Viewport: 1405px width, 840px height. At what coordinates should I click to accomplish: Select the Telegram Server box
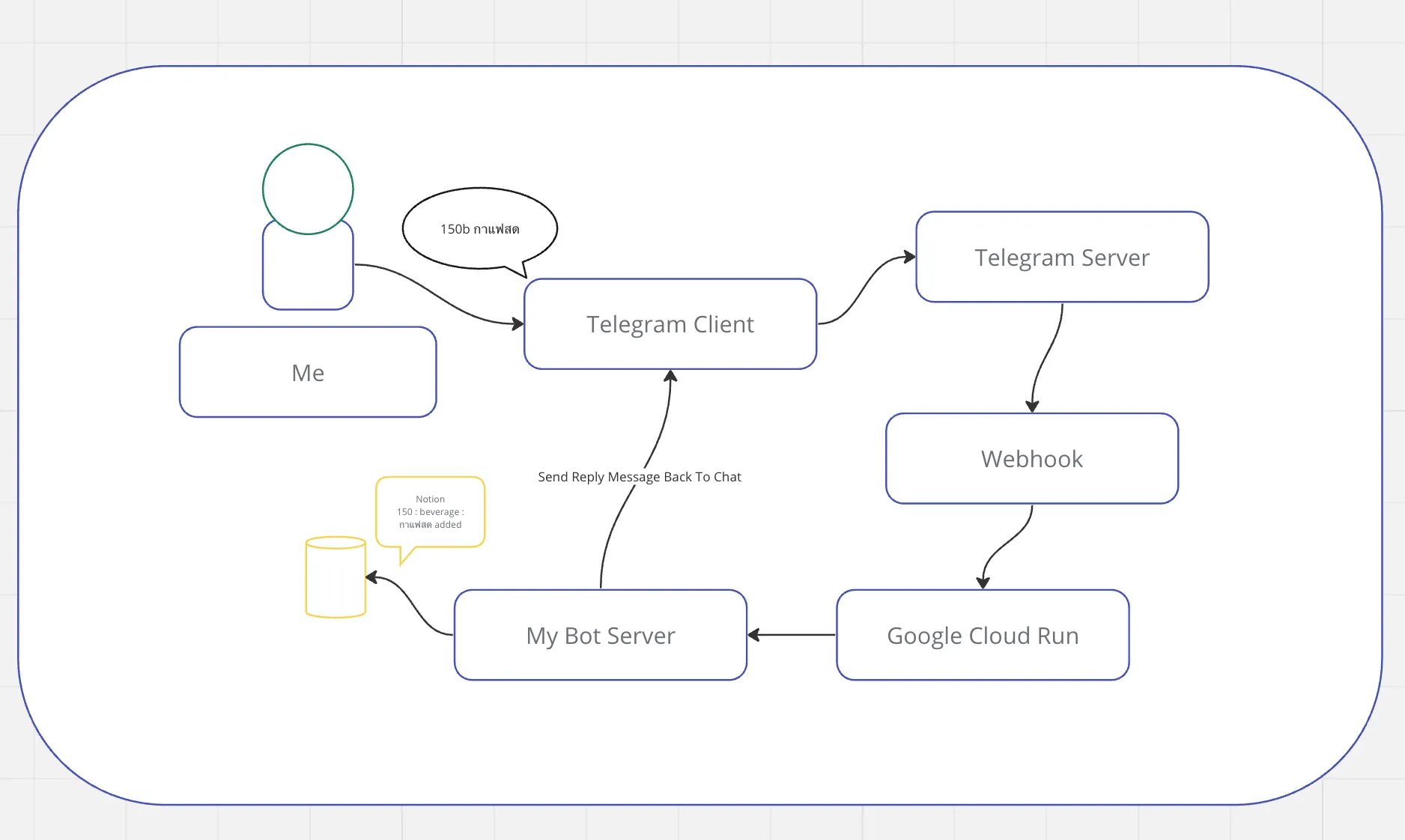1061,258
